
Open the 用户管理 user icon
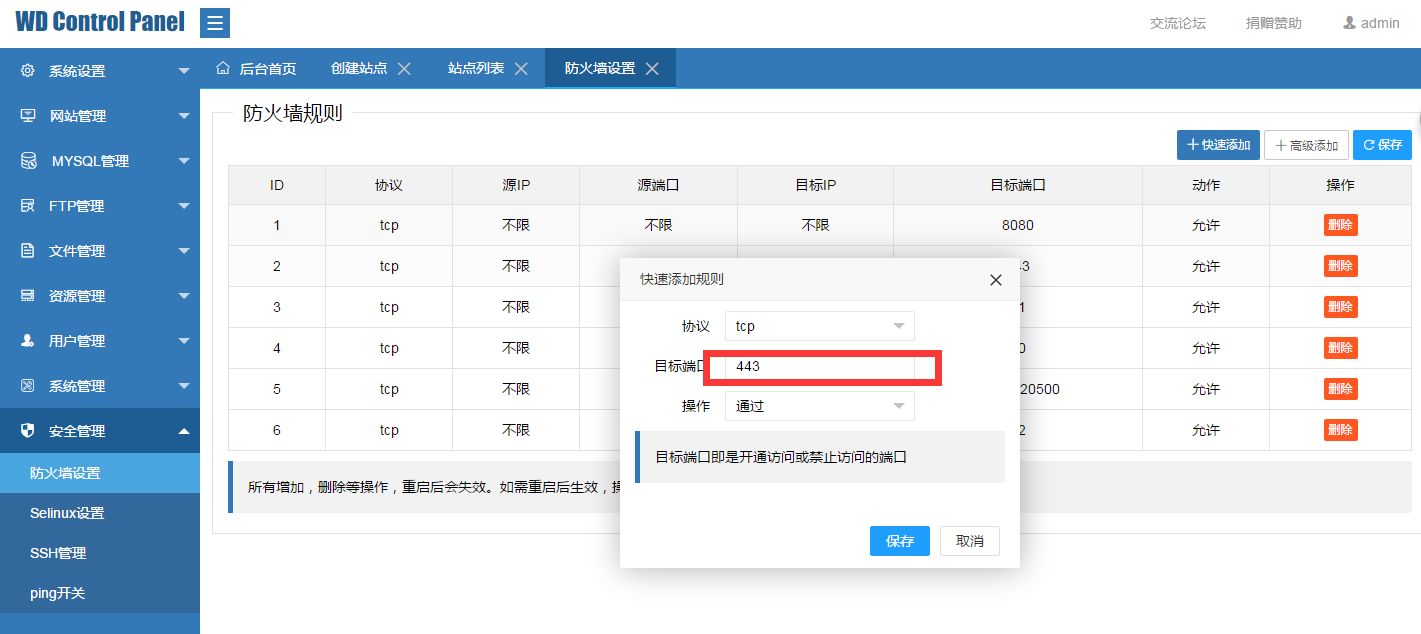click(29, 340)
